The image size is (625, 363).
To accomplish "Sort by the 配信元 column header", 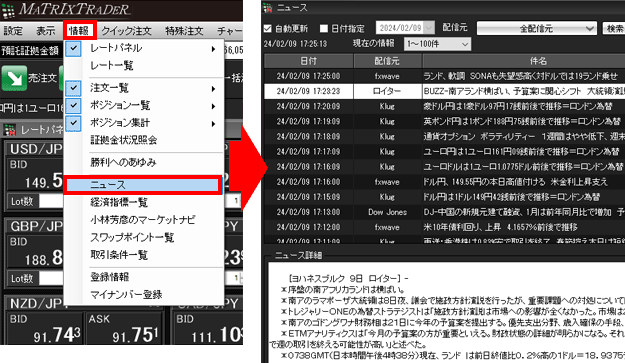I will 387,61.
